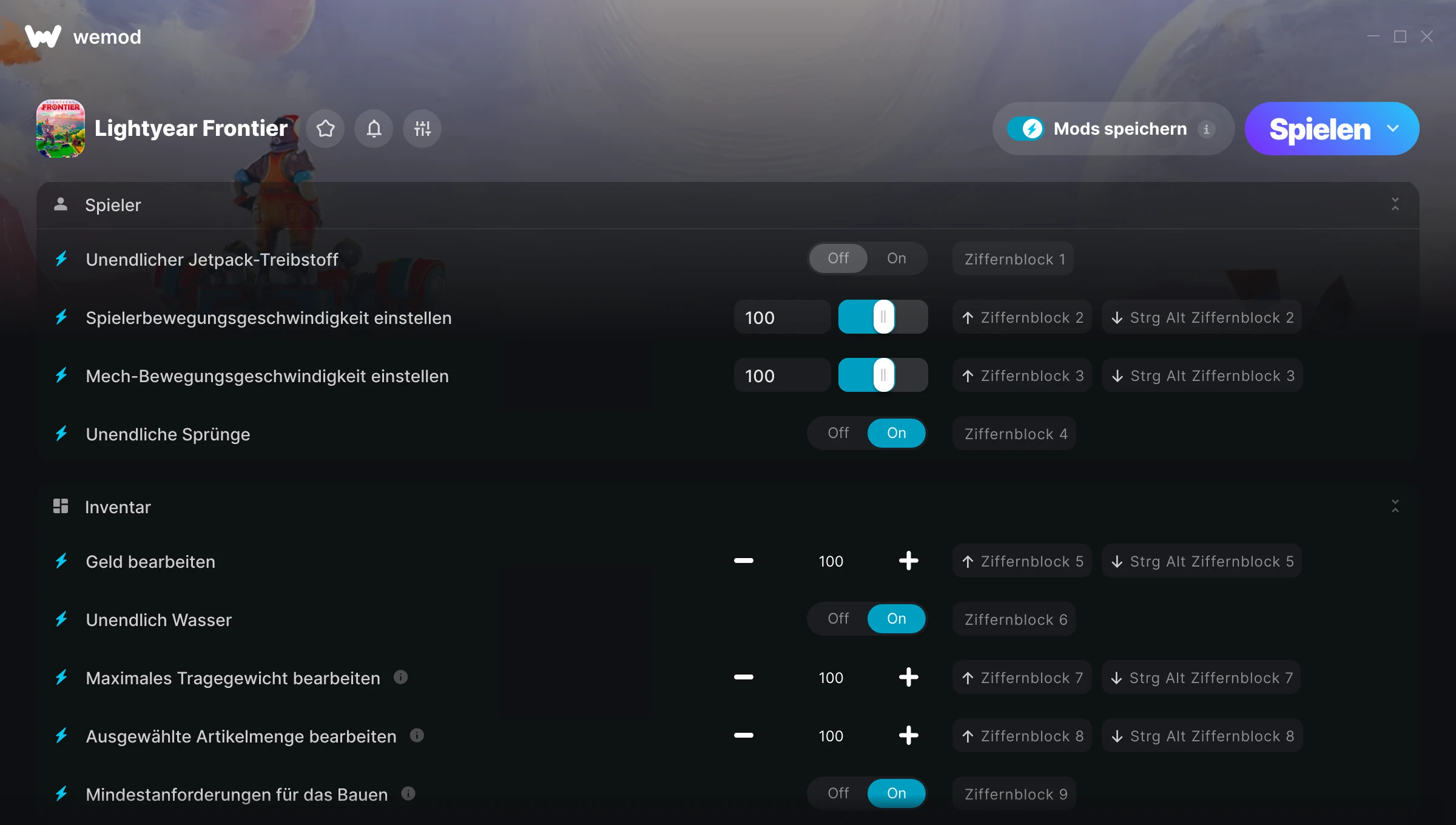Click info icon beside Mindestanforderungen für das Bauen
1456x825 pixels.
coord(408,794)
